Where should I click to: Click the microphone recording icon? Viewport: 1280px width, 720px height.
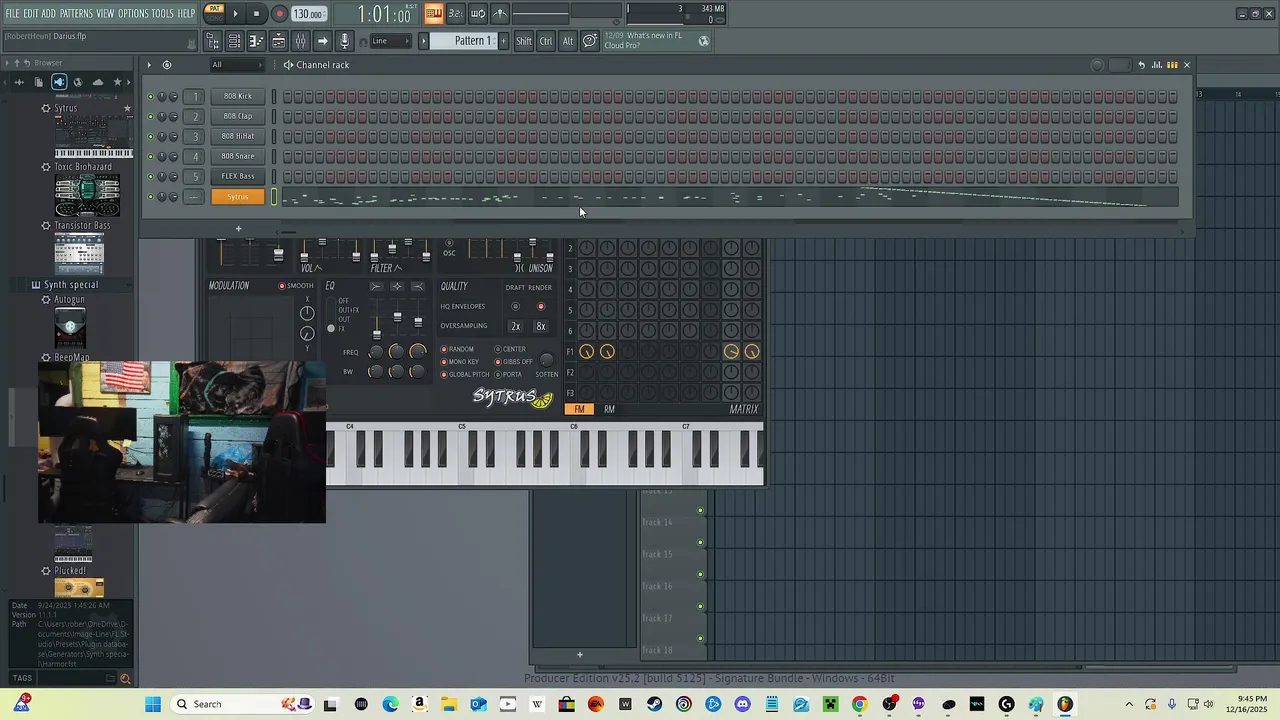coord(344,41)
